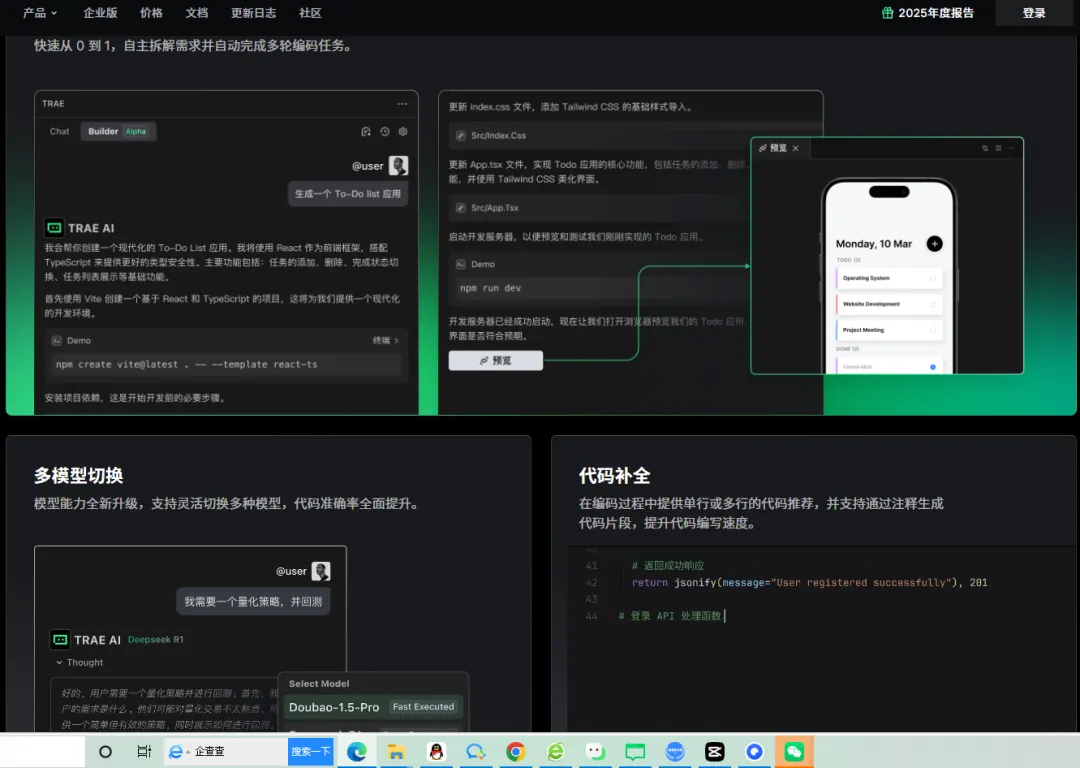1080x768 pixels.
Task: Open 企业版 navigation item
Action: coord(101,13)
